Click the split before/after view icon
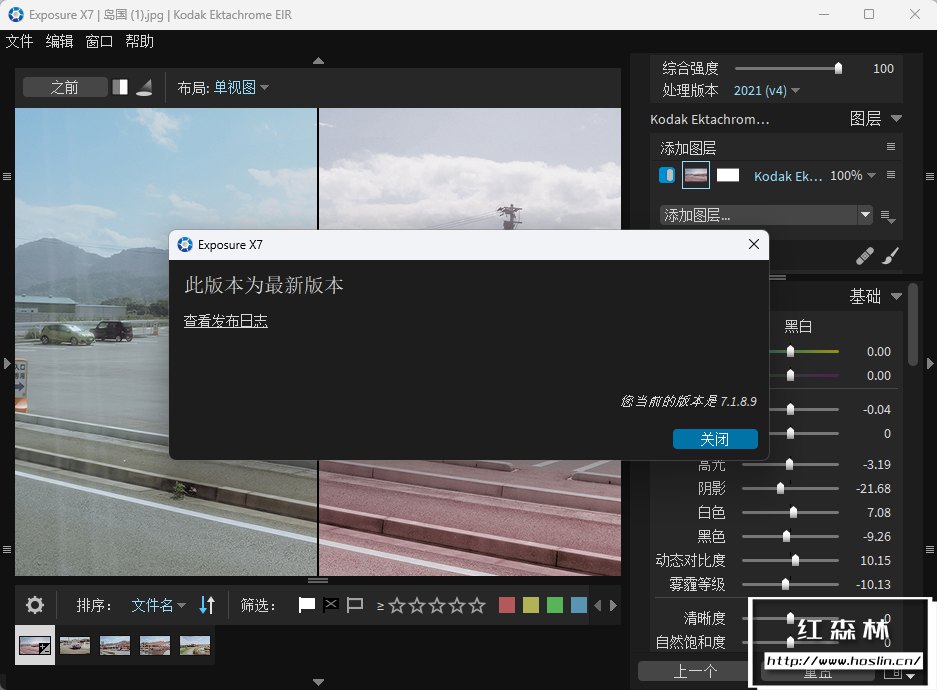The image size is (937, 690). click(x=120, y=87)
